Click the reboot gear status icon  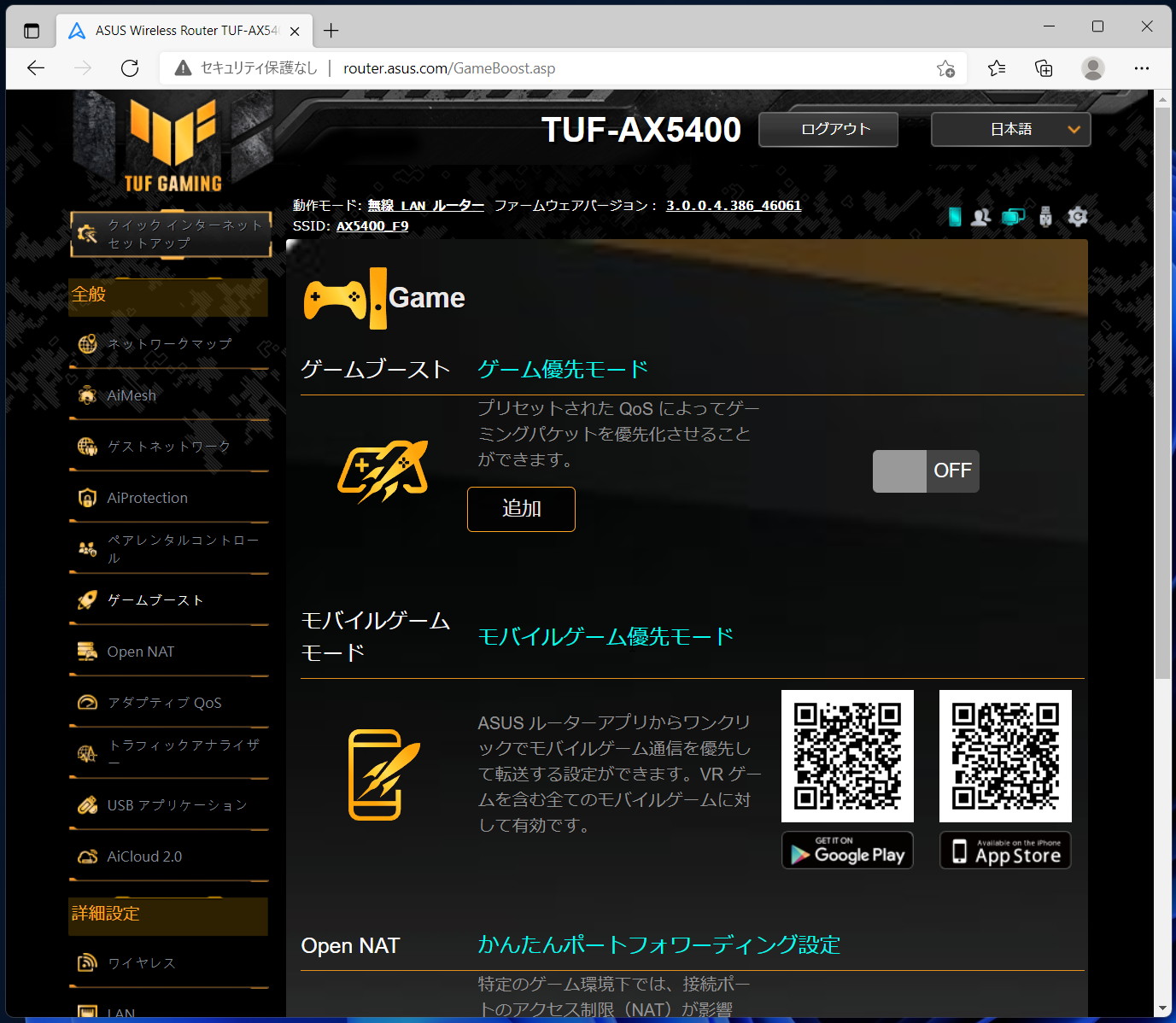coord(1078,217)
